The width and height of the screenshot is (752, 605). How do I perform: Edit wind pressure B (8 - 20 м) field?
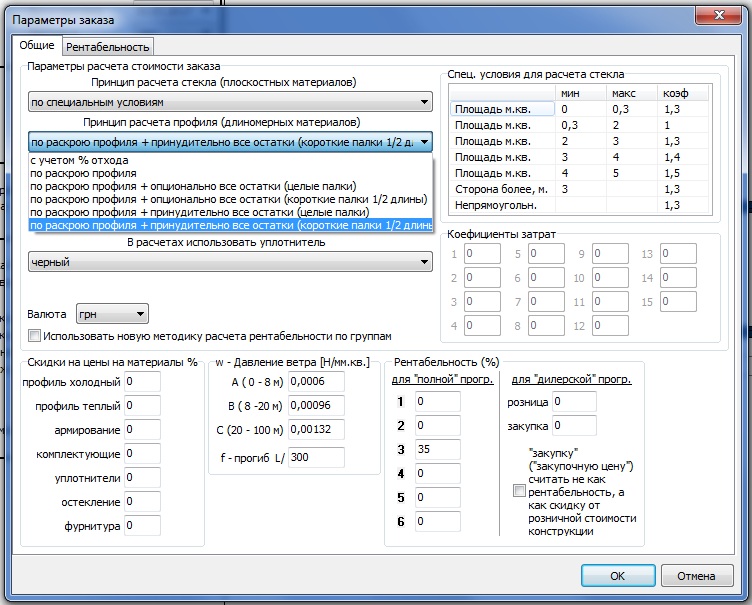(x=316, y=406)
